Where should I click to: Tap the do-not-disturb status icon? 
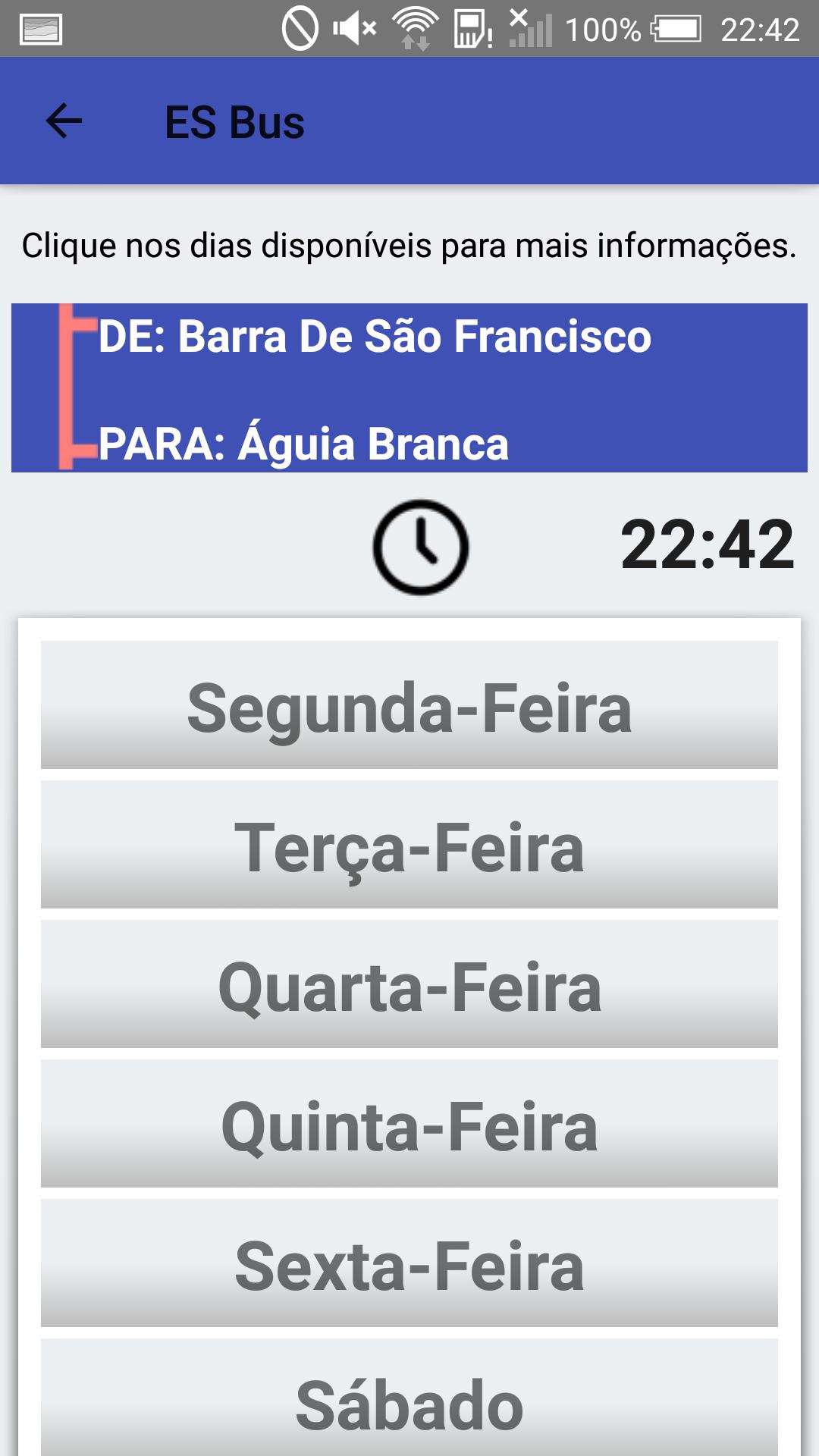coord(300,29)
